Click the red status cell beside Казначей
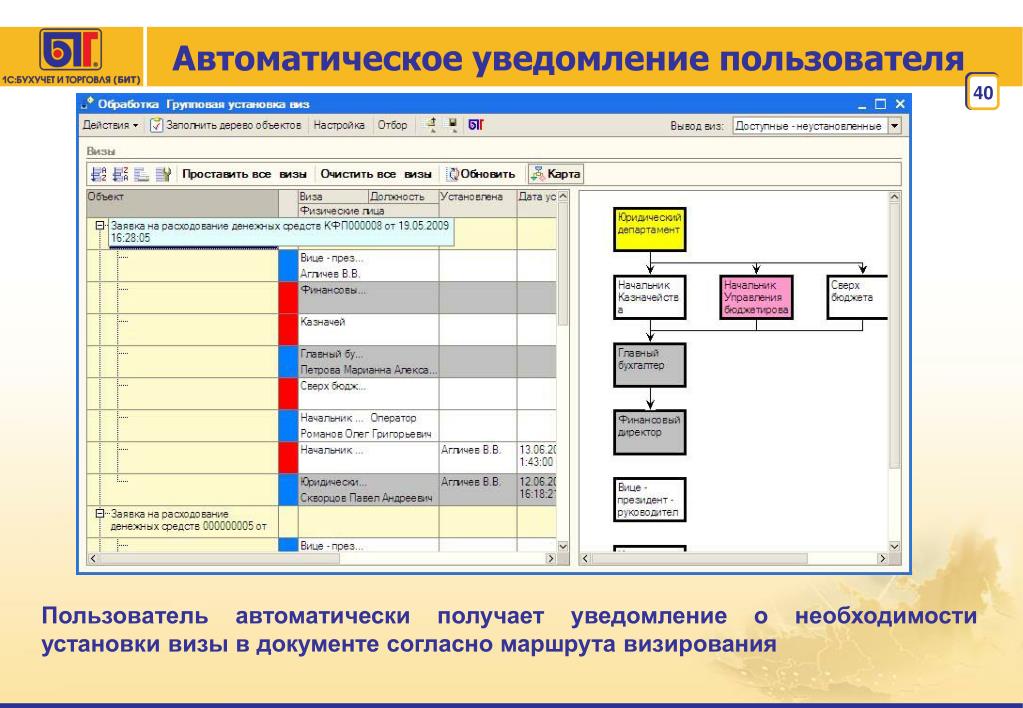The height and width of the screenshot is (708, 1023). [288, 330]
